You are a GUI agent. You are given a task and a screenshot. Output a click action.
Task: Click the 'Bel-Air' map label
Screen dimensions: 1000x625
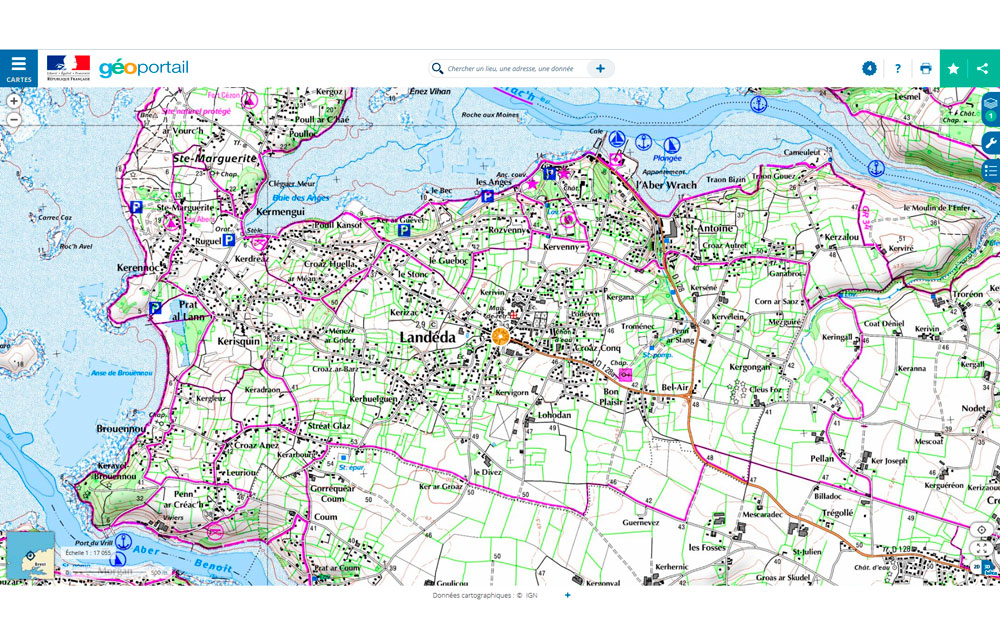tap(675, 387)
